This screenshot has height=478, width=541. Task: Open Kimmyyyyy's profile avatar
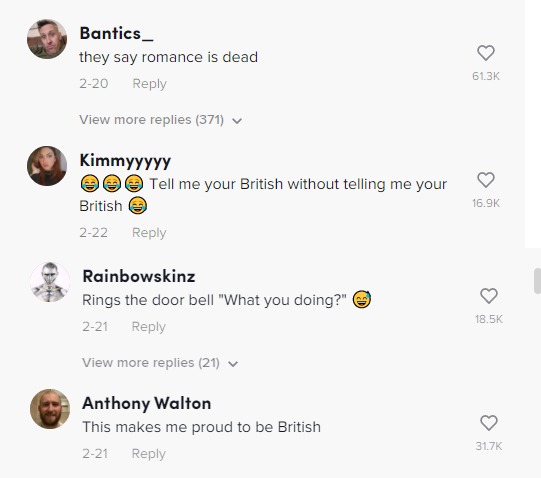47,166
